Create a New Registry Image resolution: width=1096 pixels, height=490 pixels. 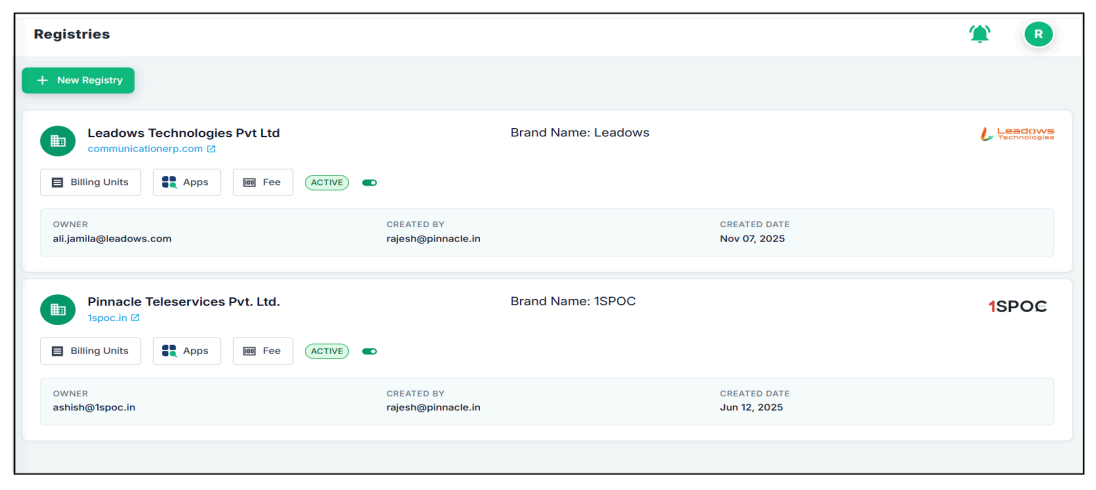78,80
